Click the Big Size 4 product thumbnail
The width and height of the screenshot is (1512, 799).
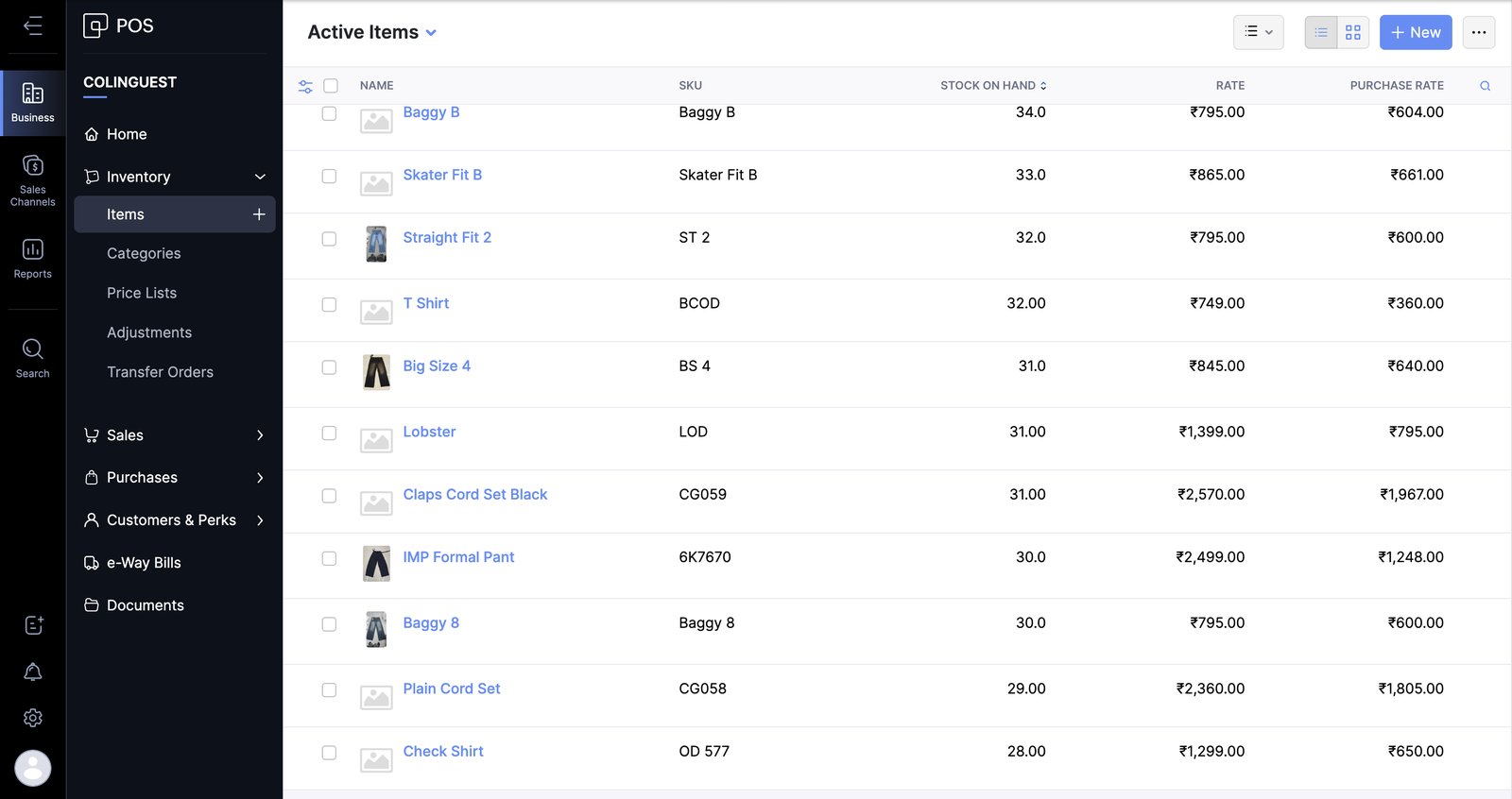coord(376,372)
